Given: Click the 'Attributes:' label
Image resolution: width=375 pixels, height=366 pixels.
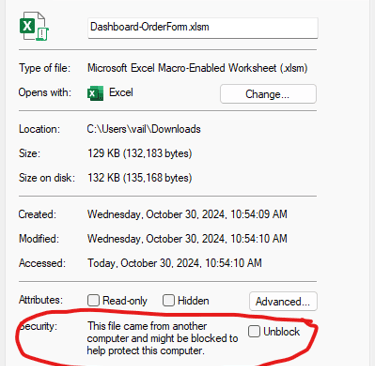Looking at the screenshot, I should point(41,300).
